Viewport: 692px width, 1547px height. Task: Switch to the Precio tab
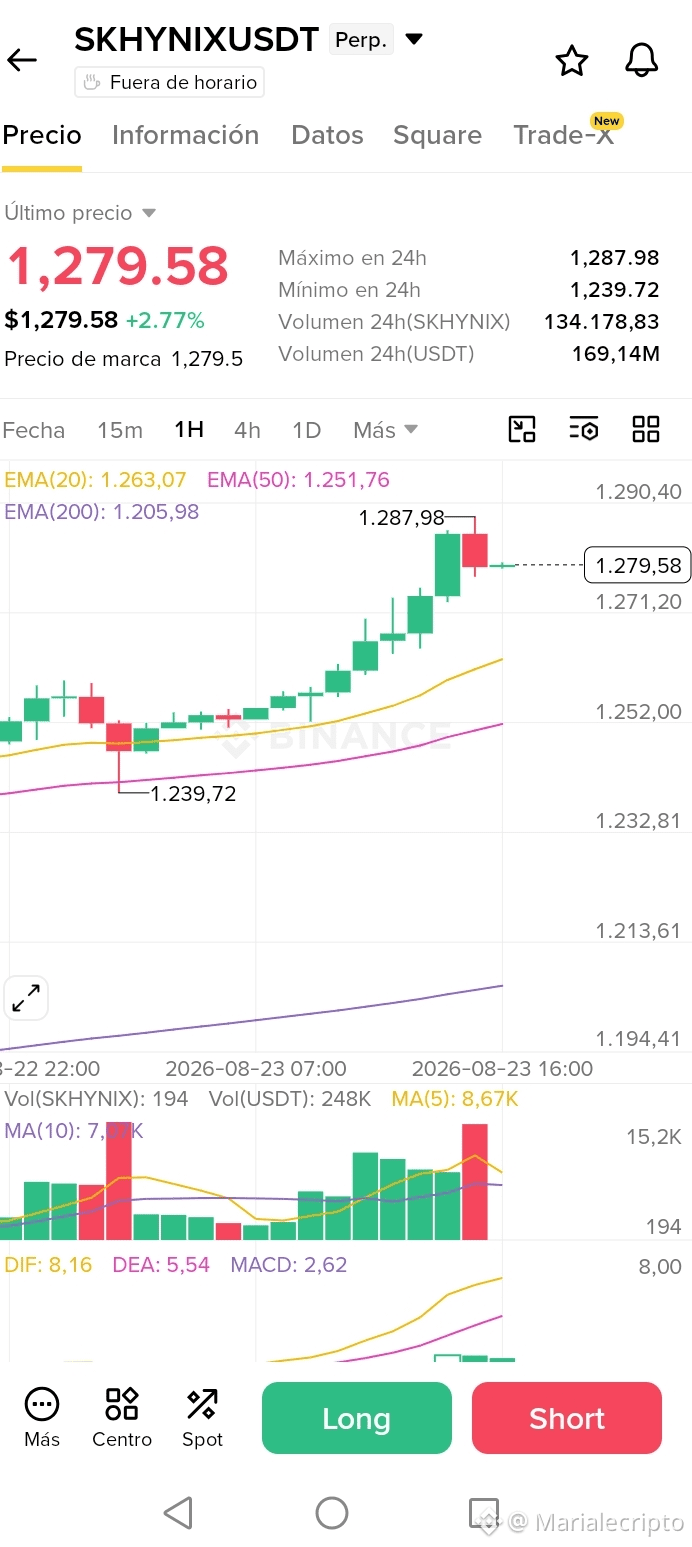[42, 135]
